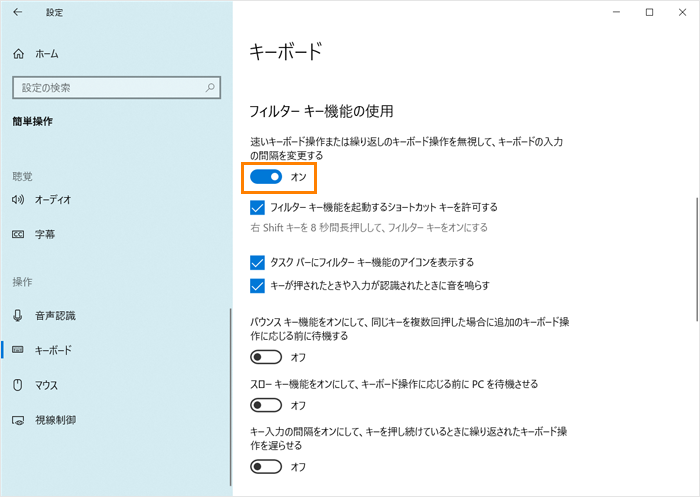Click the 簡単操作 section label
This screenshot has height=497, width=700.
33,121
